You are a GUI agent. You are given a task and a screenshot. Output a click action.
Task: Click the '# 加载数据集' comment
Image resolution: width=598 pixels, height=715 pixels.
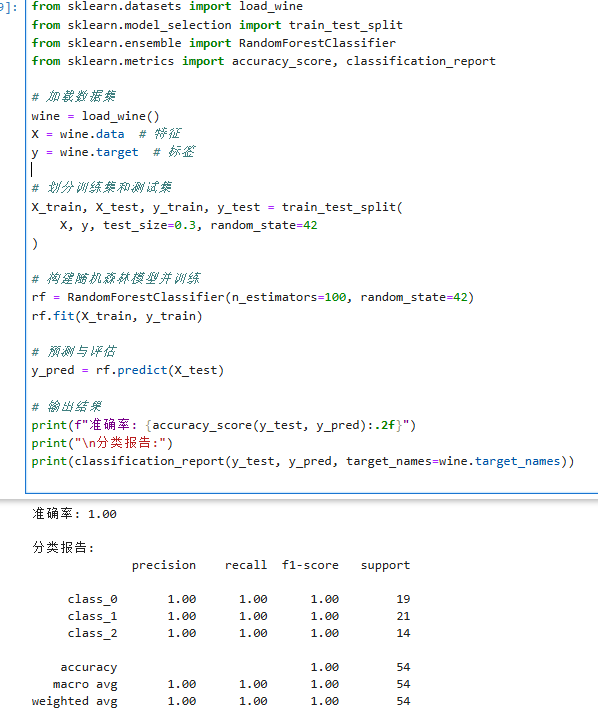coord(73,96)
